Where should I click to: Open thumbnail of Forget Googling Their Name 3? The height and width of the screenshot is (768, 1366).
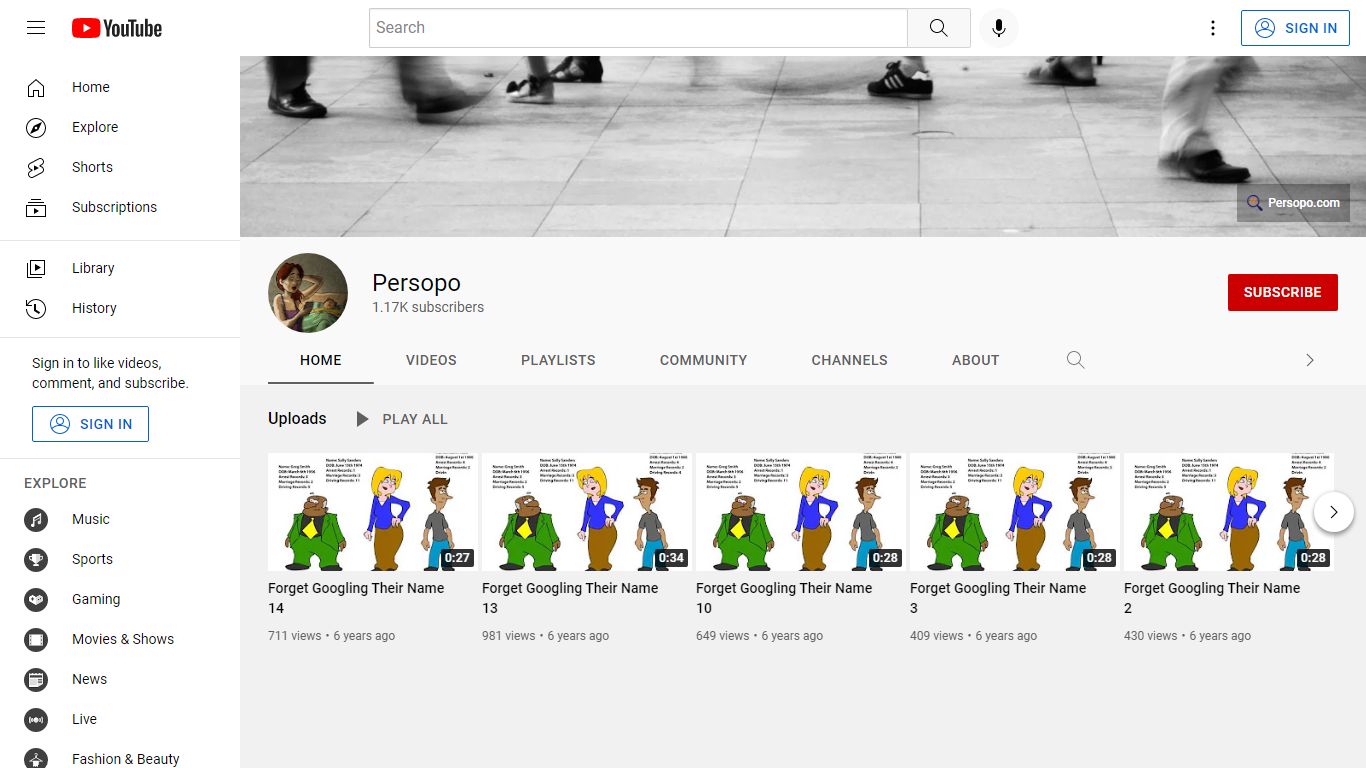coord(1015,512)
